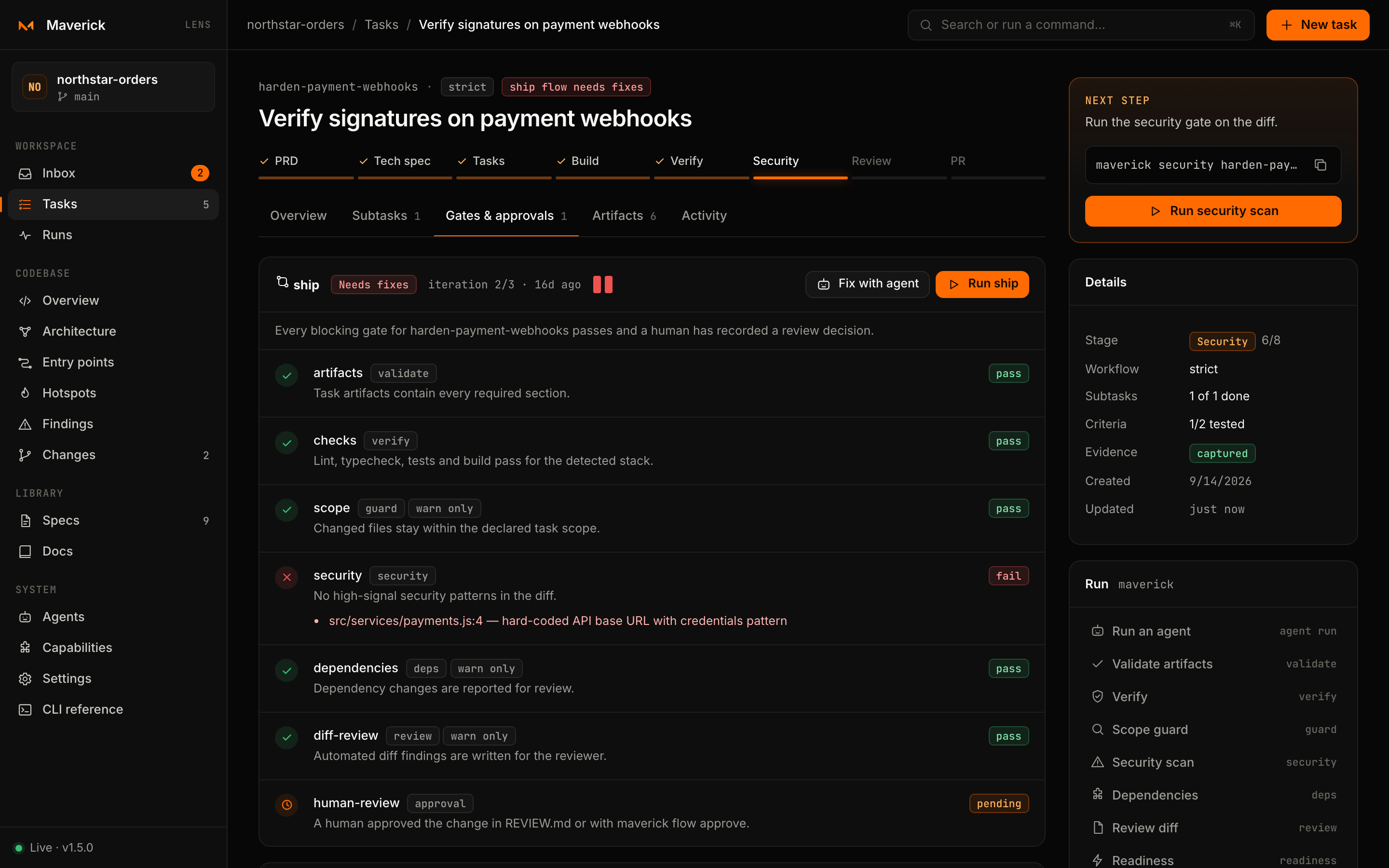Open Settings from sidebar
This screenshot has width=1389, height=868.
(113, 679)
